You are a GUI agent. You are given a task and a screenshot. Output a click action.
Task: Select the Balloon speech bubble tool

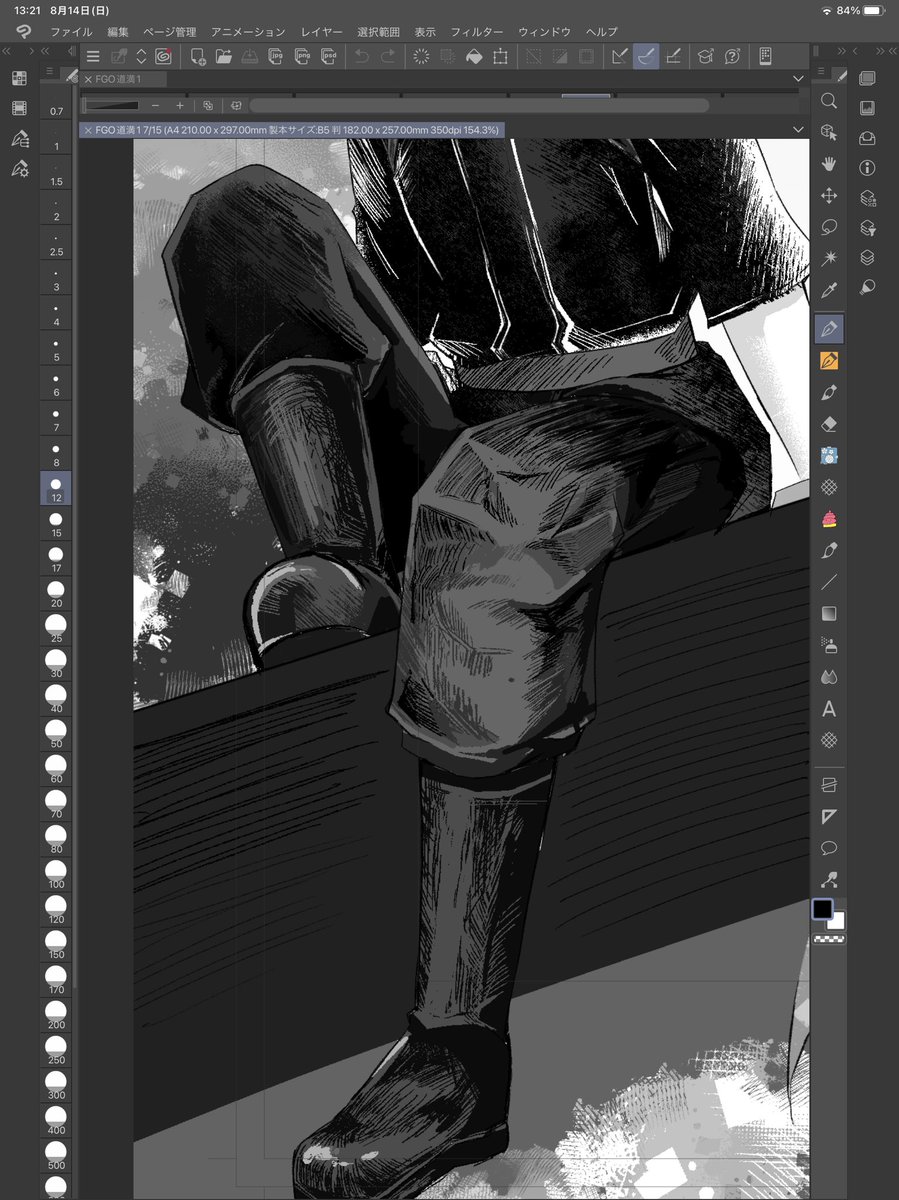point(828,848)
